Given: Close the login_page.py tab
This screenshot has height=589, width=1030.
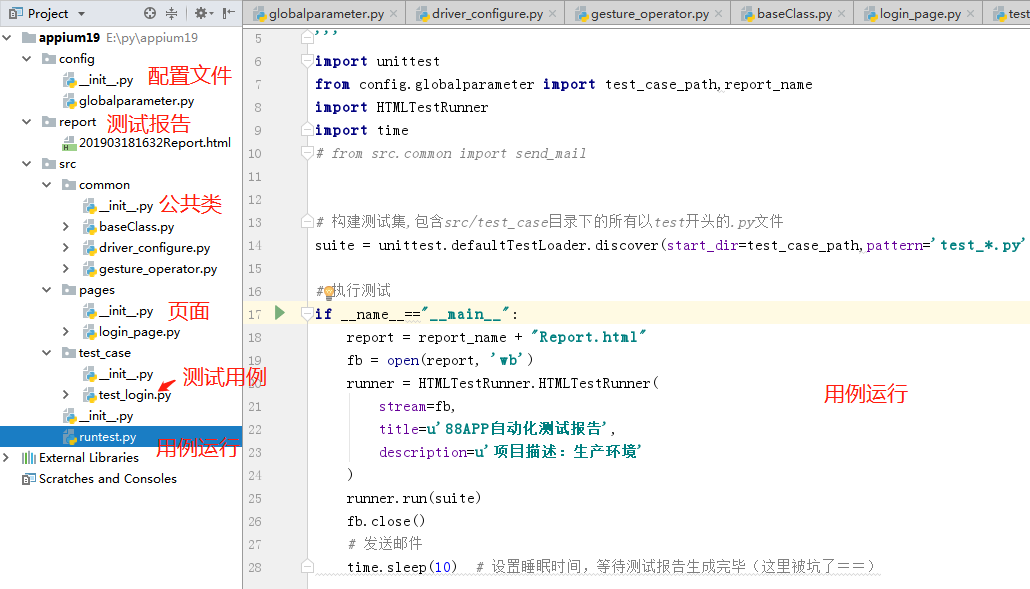Looking at the screenshot, I should (971, 13).
